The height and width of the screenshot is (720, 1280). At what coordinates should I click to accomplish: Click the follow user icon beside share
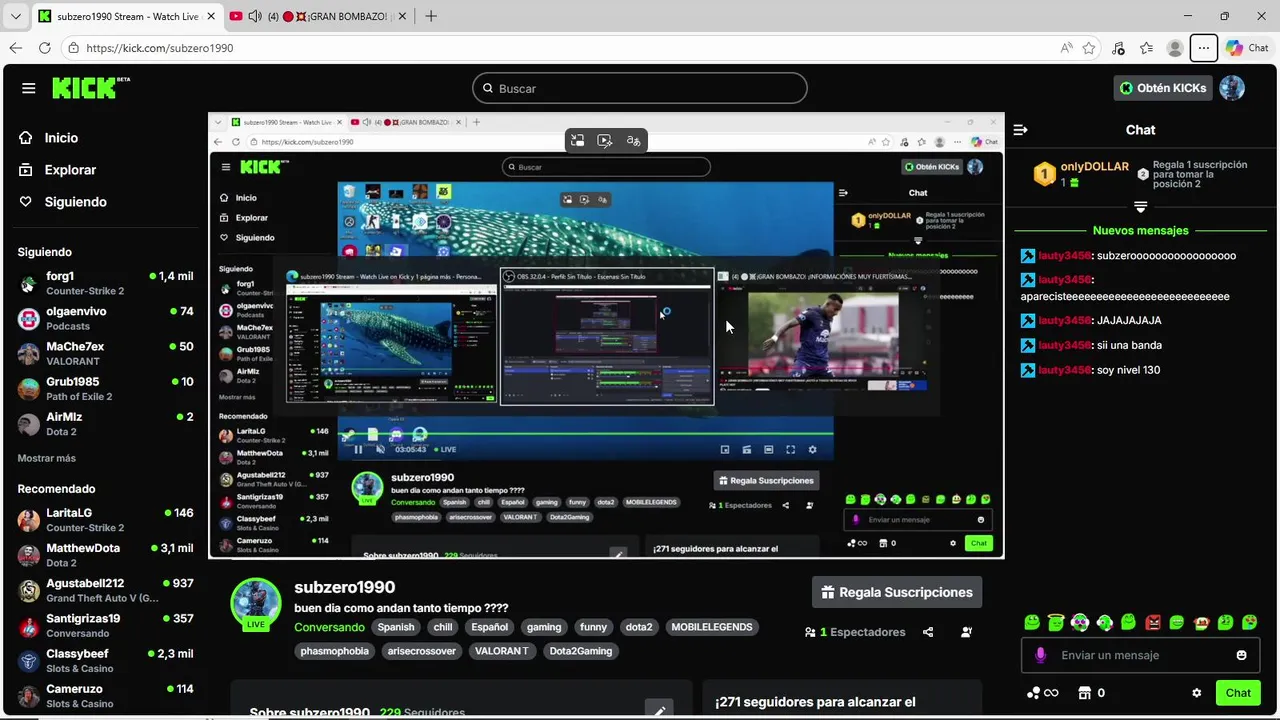(x=966, y=632)
